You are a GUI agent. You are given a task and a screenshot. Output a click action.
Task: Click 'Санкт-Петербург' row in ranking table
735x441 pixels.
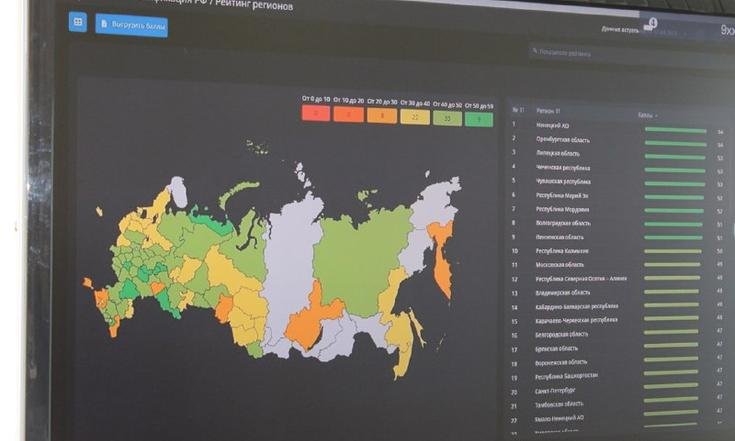(557, 391)
